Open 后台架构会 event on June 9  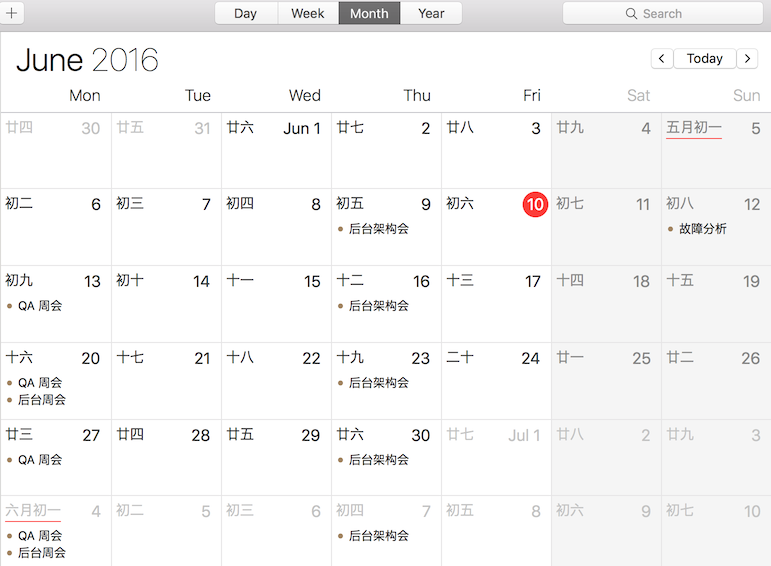coord(378,229)
